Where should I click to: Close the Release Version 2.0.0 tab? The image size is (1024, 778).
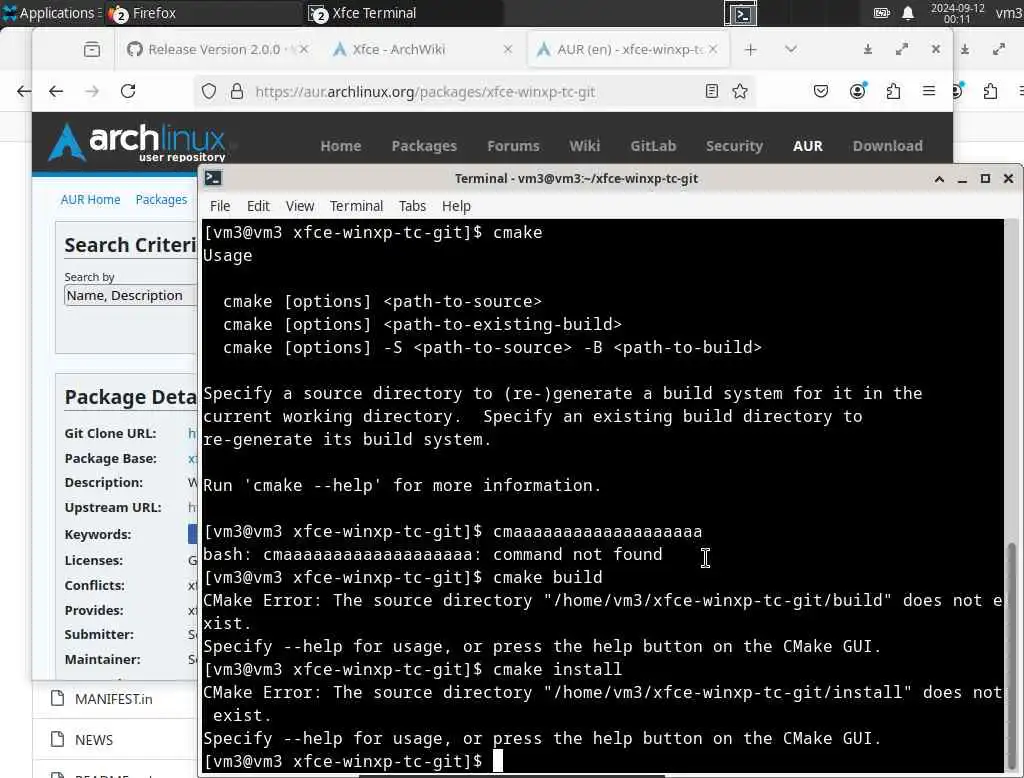click(x=304, y=50)
